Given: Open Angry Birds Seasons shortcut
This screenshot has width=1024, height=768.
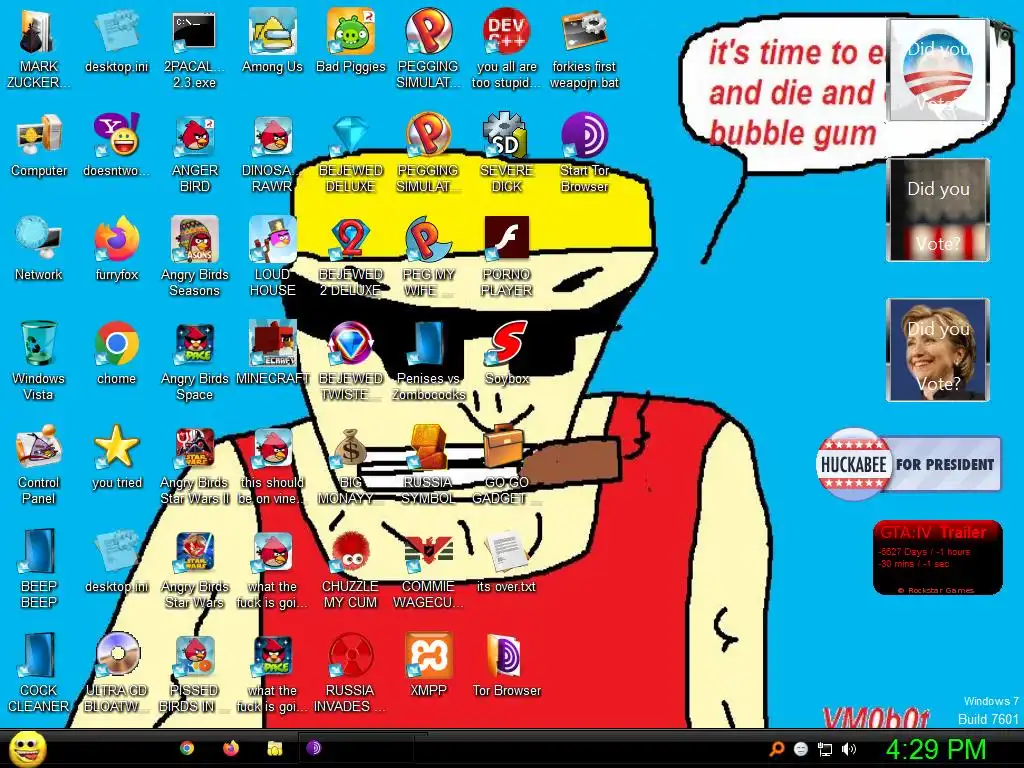Looking at the screenshot, I should point(195,257).
